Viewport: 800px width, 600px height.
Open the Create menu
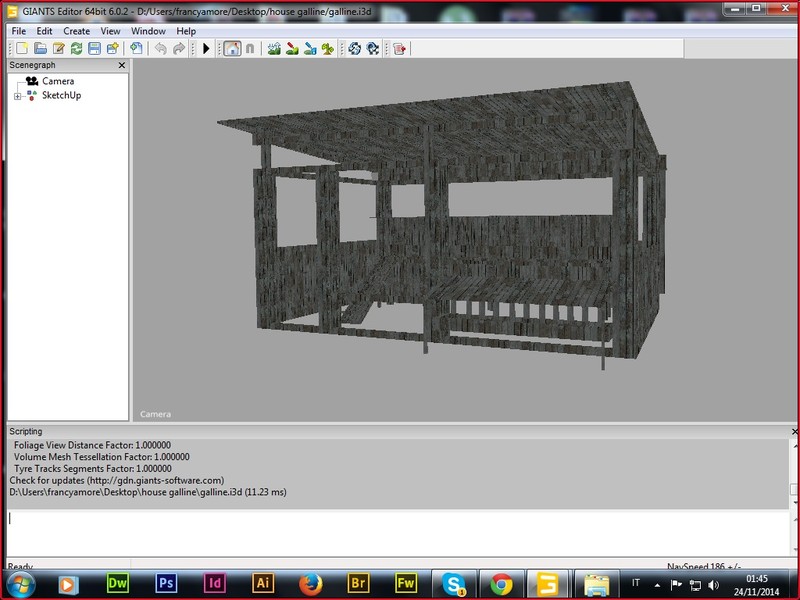[76, 31]
